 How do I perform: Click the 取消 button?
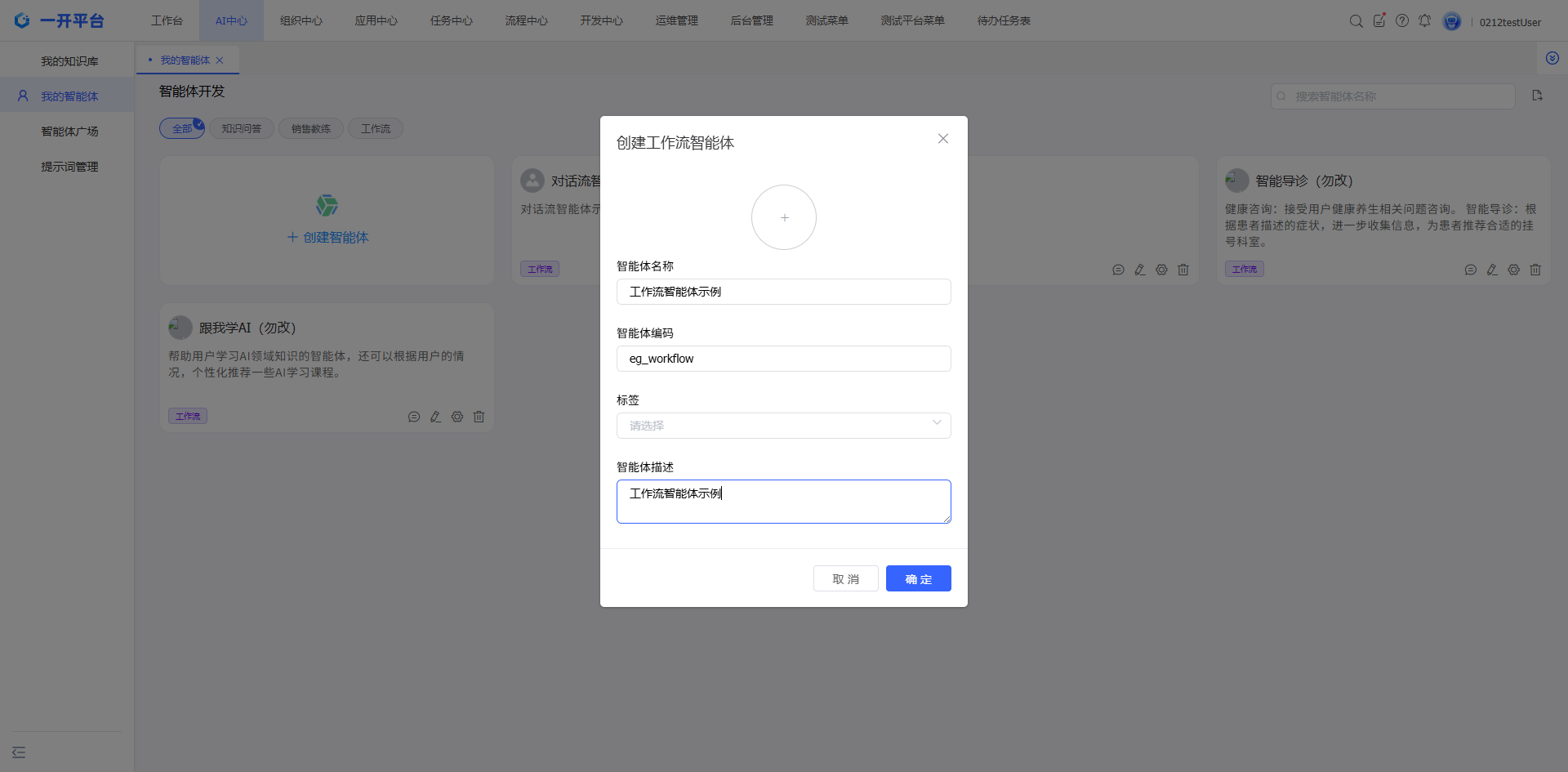pyautogui.click(x=845, y=579)
